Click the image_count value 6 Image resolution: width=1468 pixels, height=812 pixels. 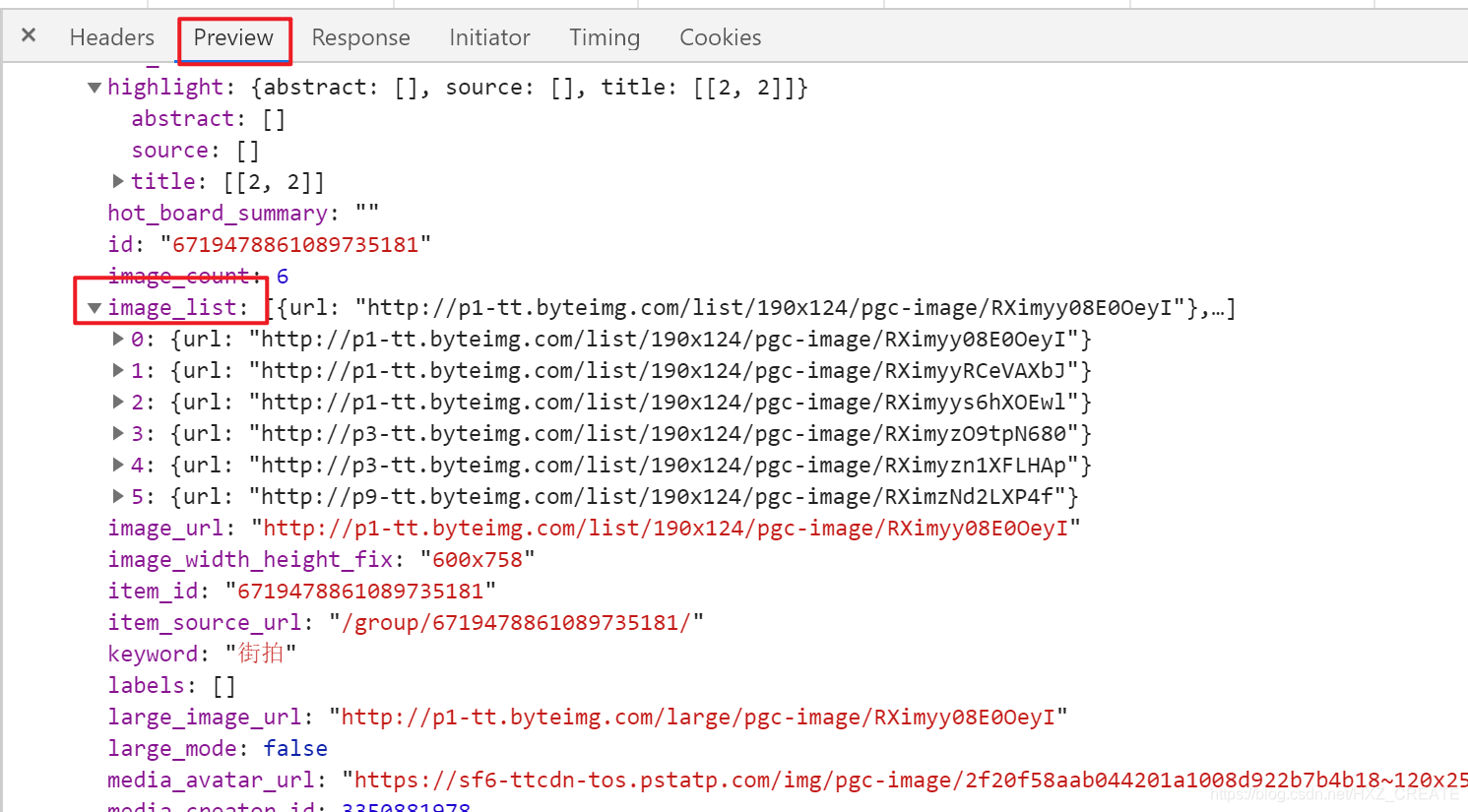(x=283, y=277)
